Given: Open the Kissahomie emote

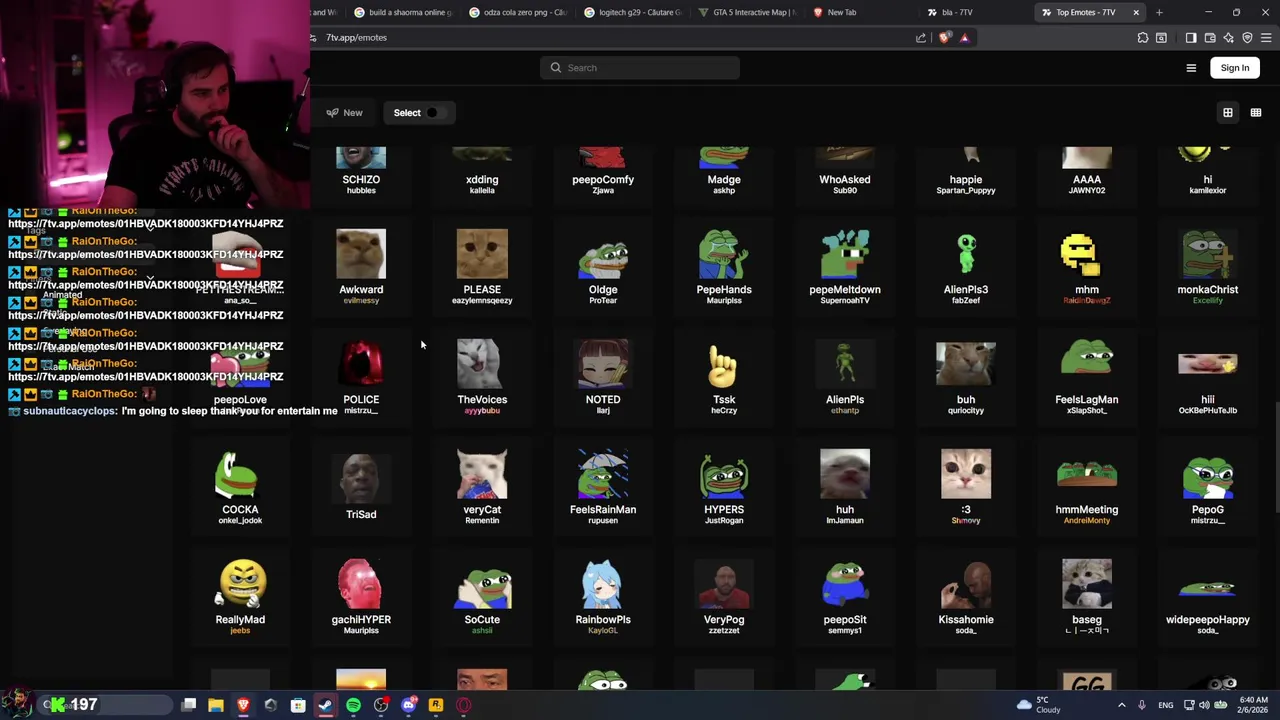Looking at the screenshot, I should 966,596.
